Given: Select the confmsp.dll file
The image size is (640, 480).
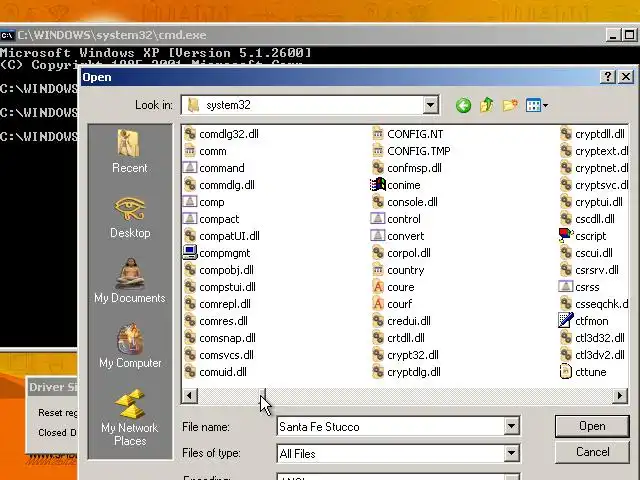Looking at the screenshot, I should tap(407, 168).
